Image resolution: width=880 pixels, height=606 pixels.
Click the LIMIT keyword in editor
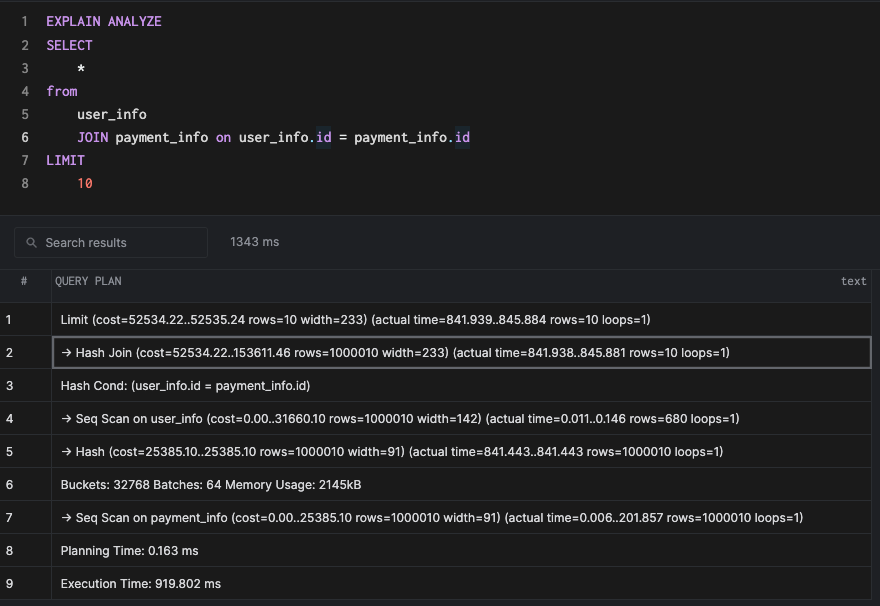65,160
